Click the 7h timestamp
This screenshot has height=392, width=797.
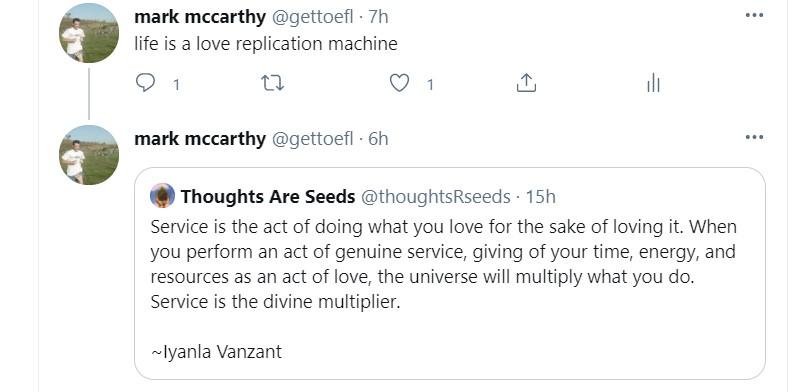tap(378, 17)
